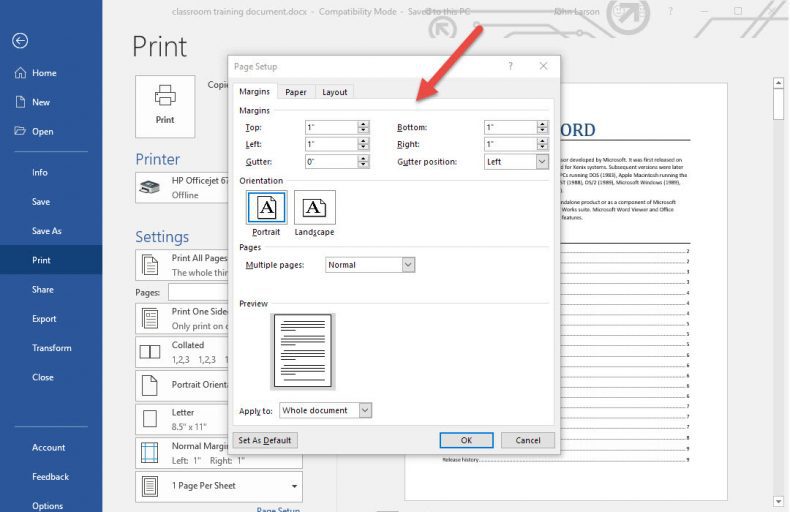790x512 pixels.
Task: Click the back arrow icon
Action: 20,41
